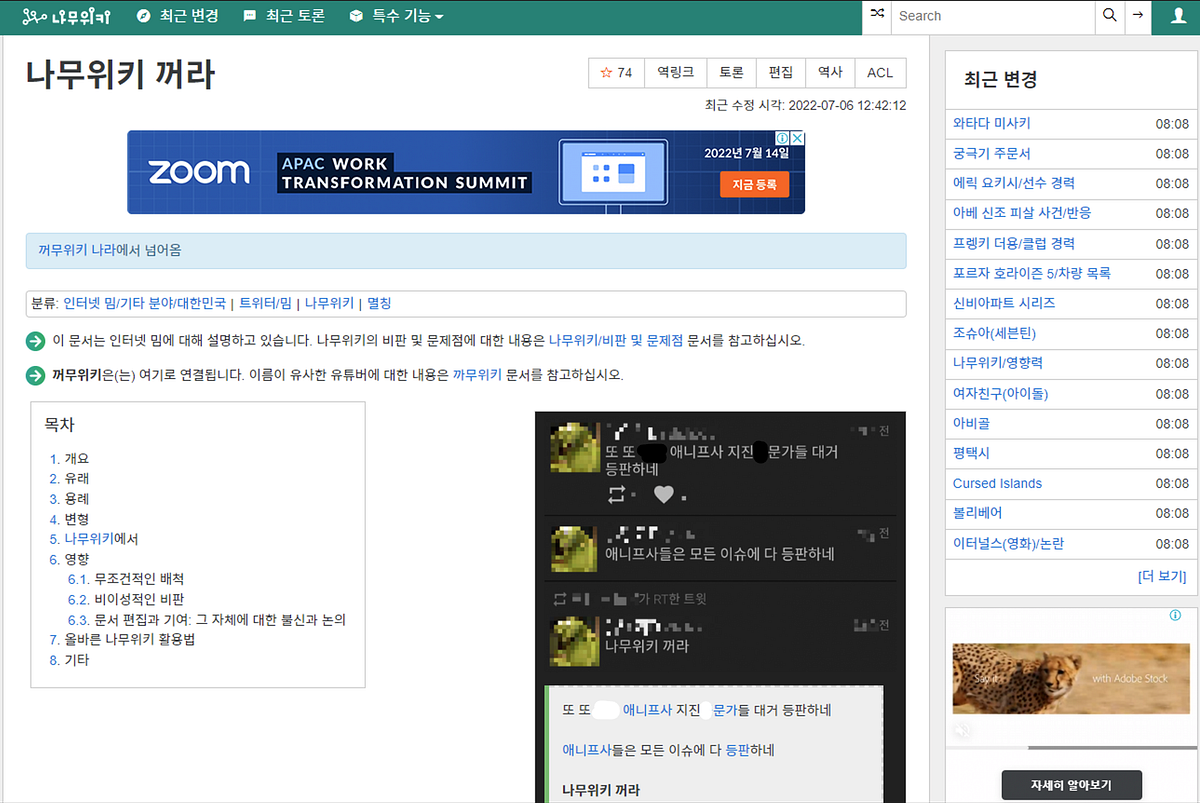Screen dimensions: 1200x803
Task: Click the search magnifier icon
Action: point(1109,16)
